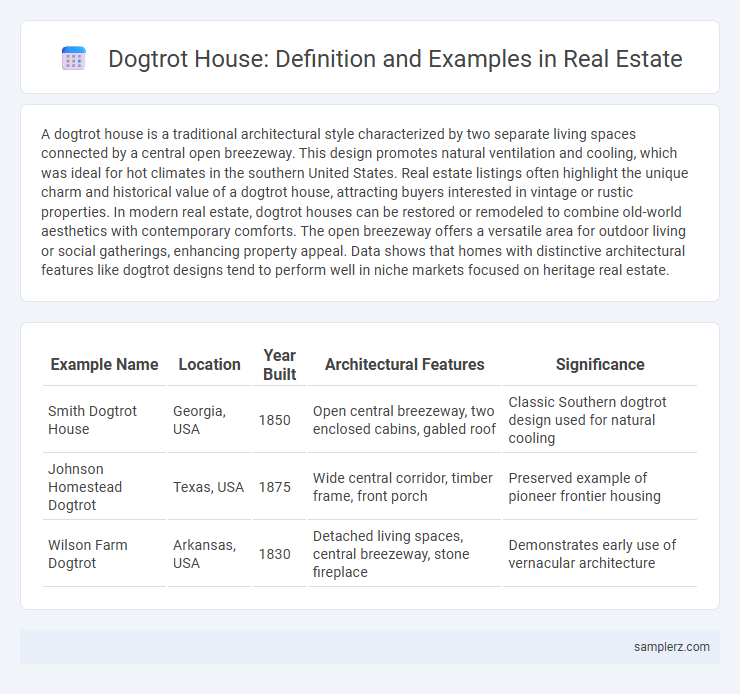Click the dogtrot house definition paragraph
Viewport: 740px width, 694px height.
(x=364, y=202)
